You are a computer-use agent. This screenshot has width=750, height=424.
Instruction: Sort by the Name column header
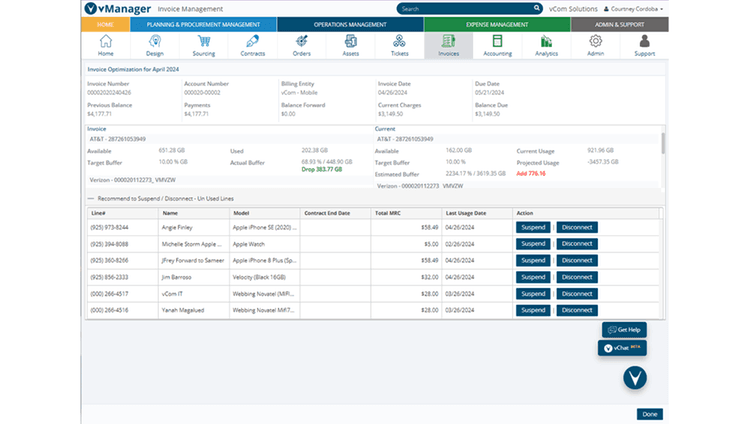[193, 213]
